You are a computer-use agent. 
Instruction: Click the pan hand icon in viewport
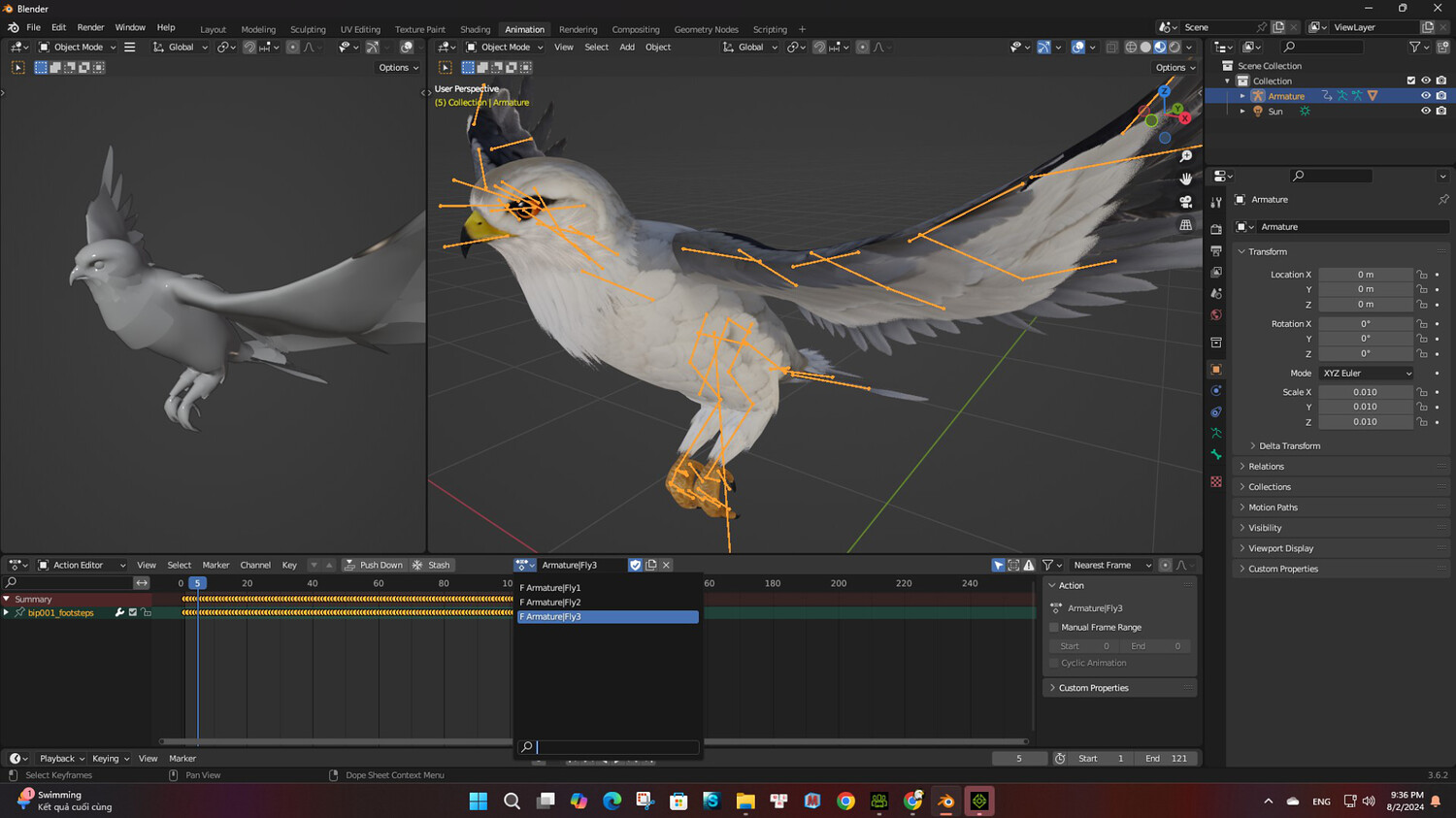pos(1186,179)
